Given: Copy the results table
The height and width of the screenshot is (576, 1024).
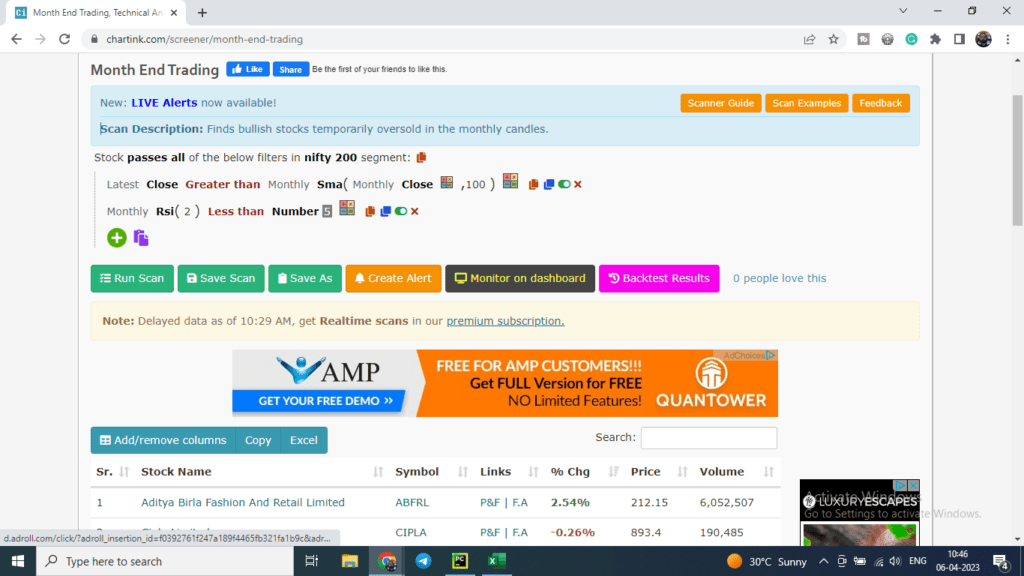Looking at the screenshot, I should click(x=258, y=440).
